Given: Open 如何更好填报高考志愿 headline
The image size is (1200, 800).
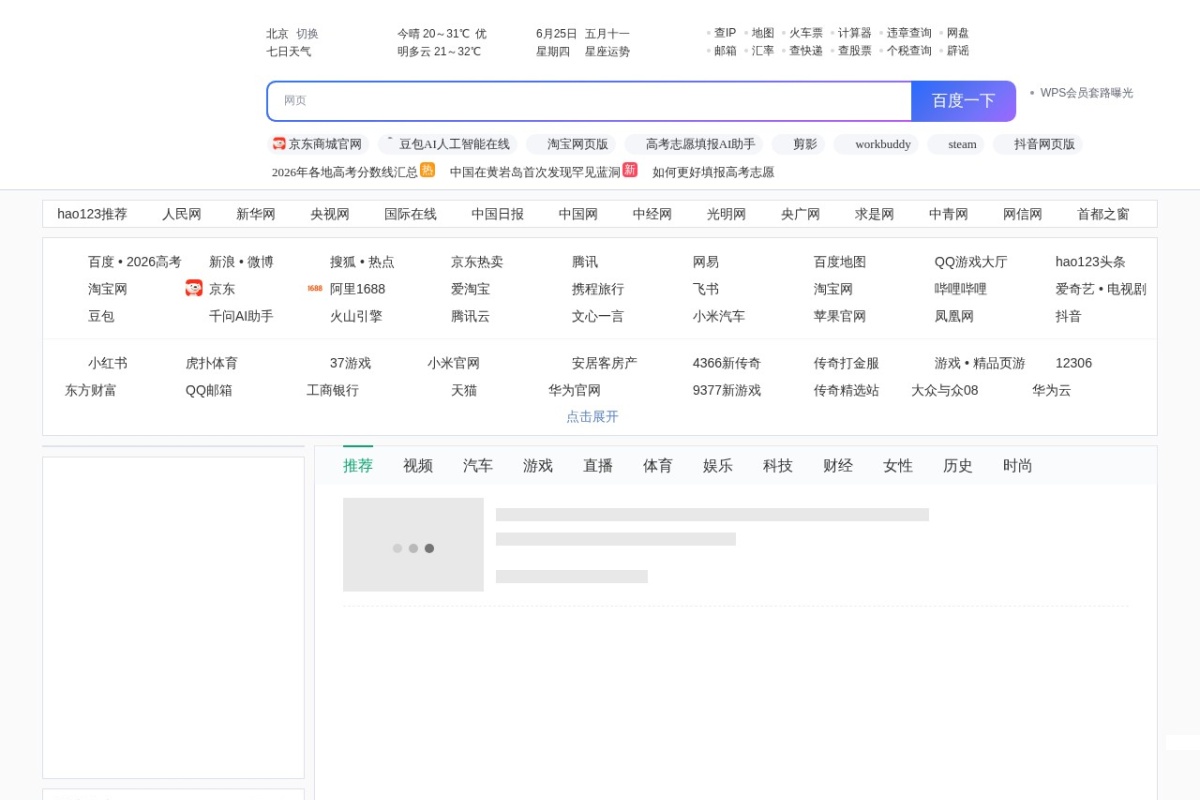Looking at the screenshot, I should (x=713, y=172).
